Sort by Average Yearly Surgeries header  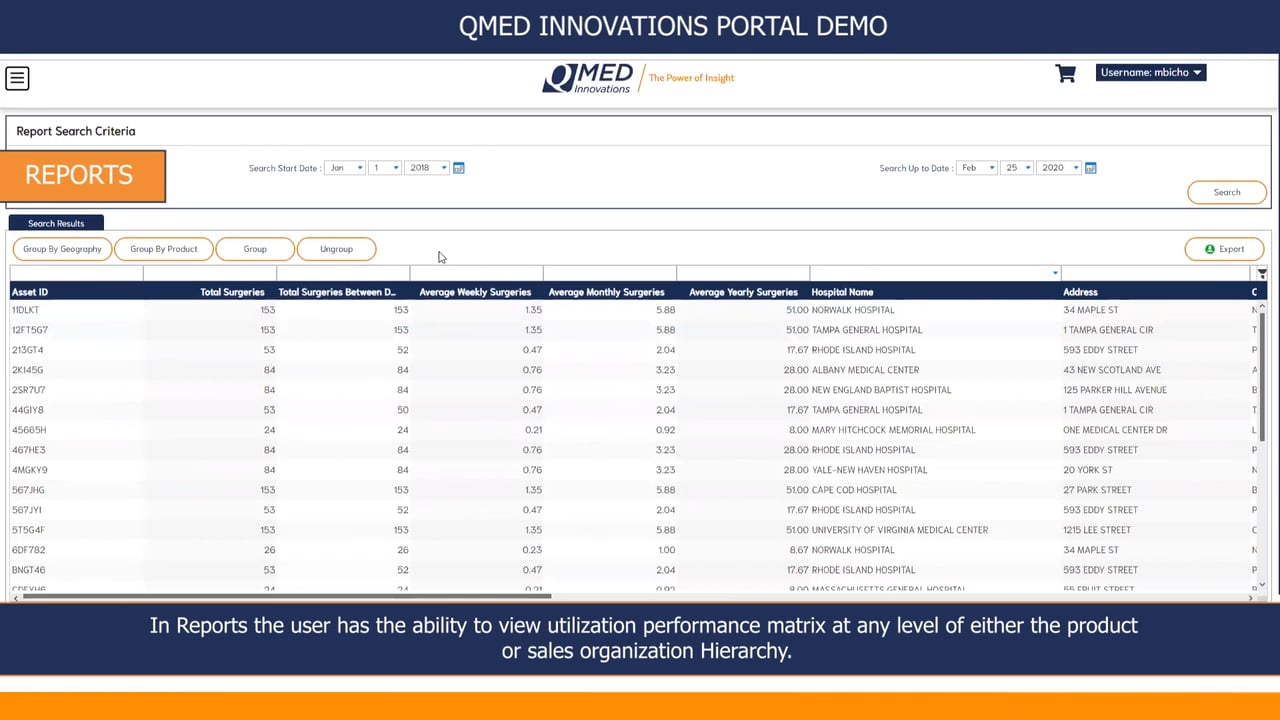[x=743, y=292]
